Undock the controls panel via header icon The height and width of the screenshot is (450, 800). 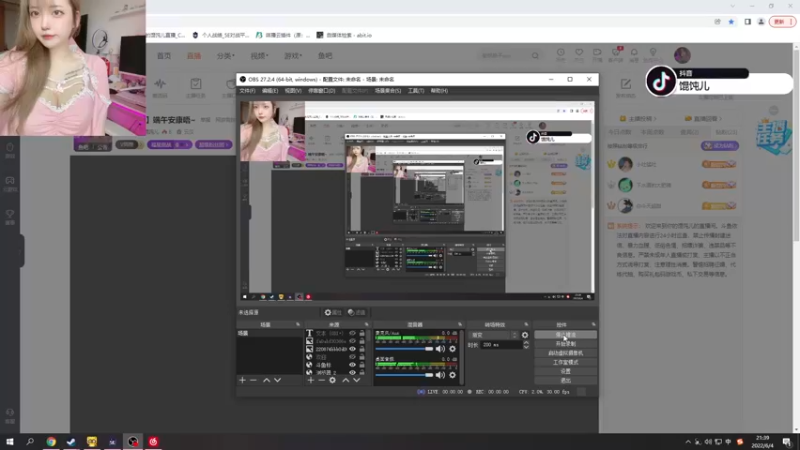point(593,324)
